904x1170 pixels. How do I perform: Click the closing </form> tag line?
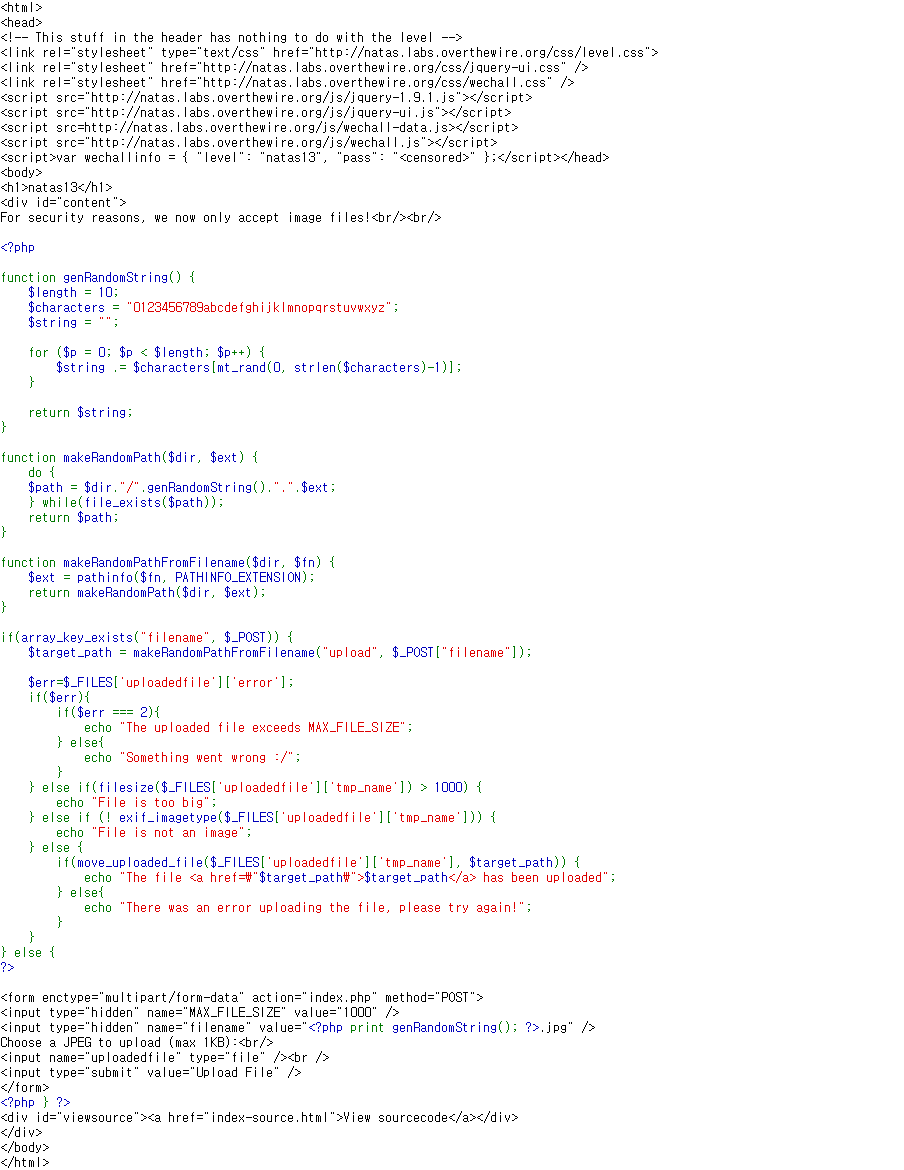tap(25, 1087)
